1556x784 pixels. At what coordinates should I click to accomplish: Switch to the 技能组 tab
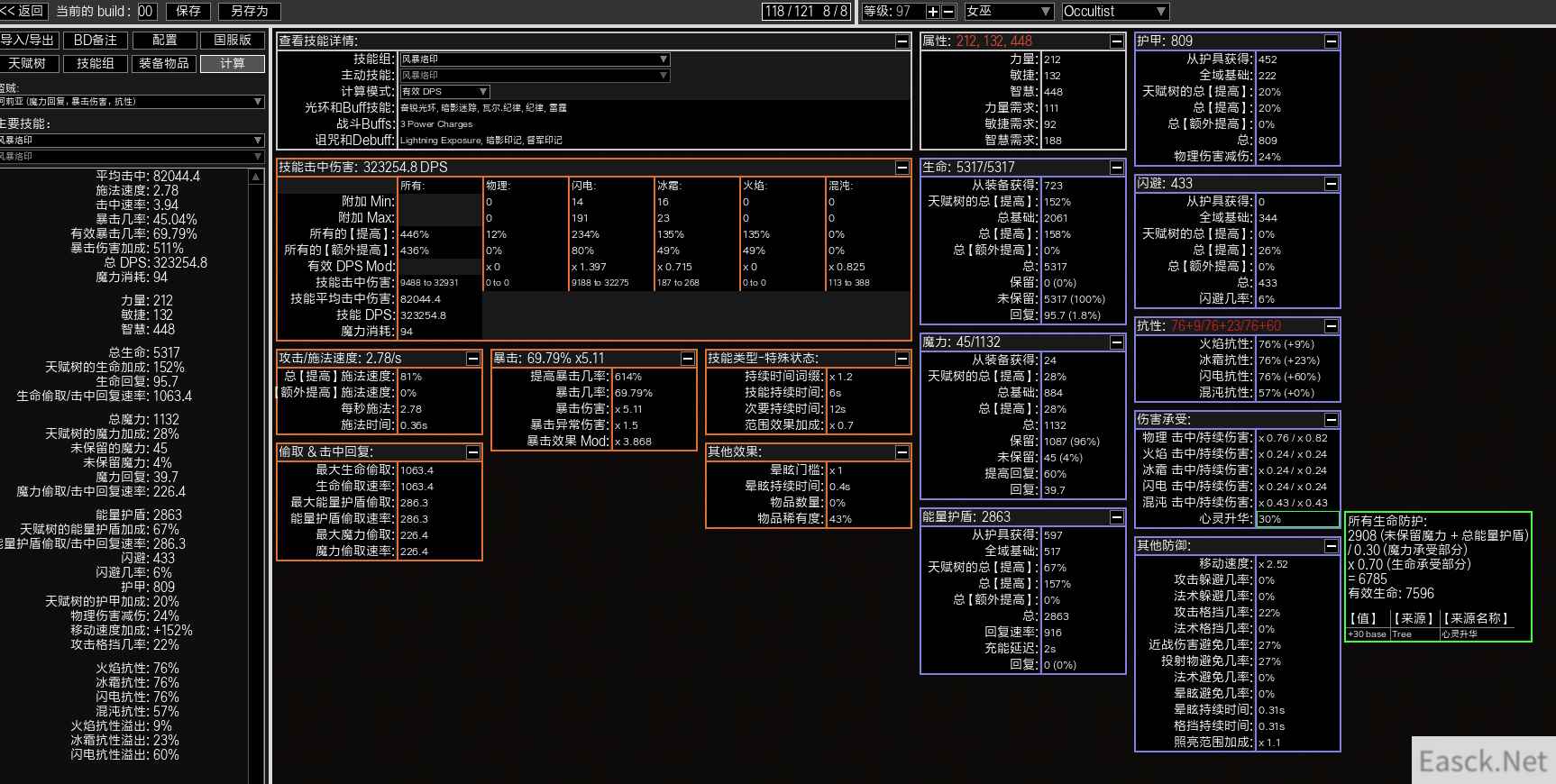[96, 64]
